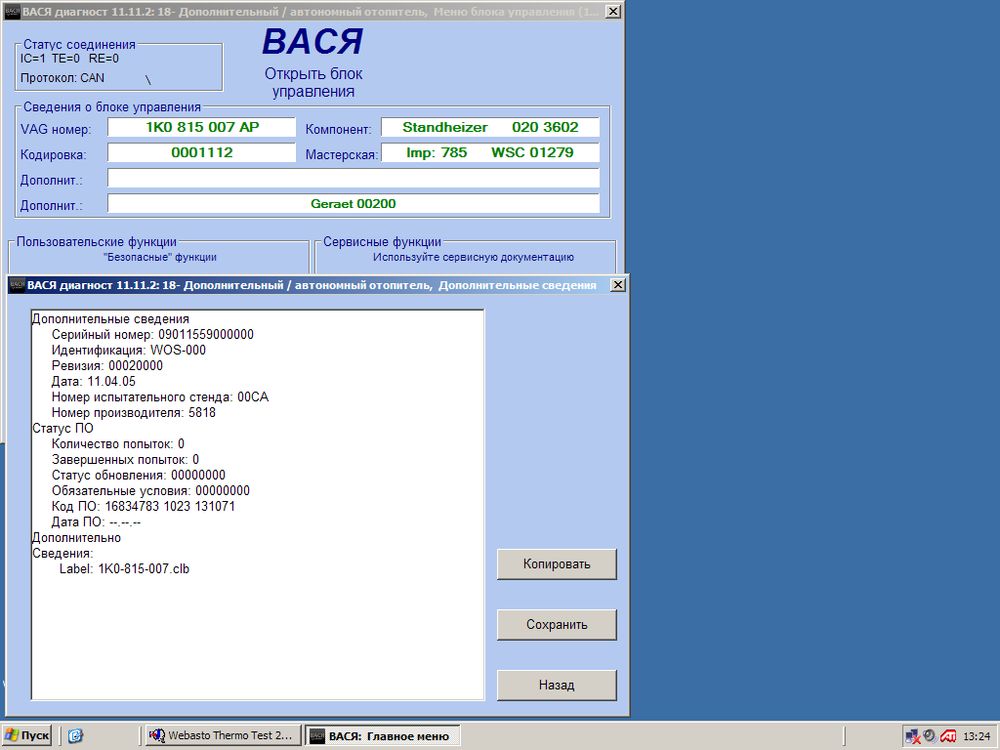Image resolution: width=1000 pixels, height=750 pixels.
Task: Click the Дата ПО line
Action: pyautogui.click(x=96, y=522)
